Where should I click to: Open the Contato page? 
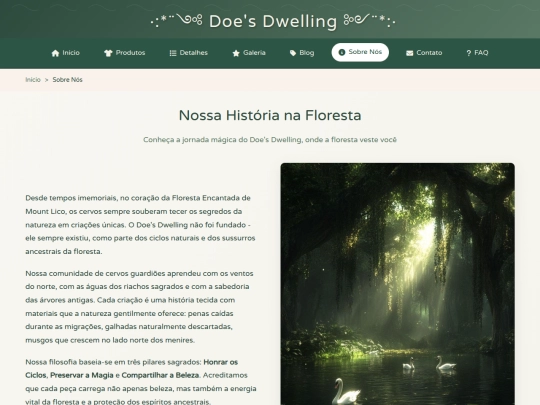[424, 53]
